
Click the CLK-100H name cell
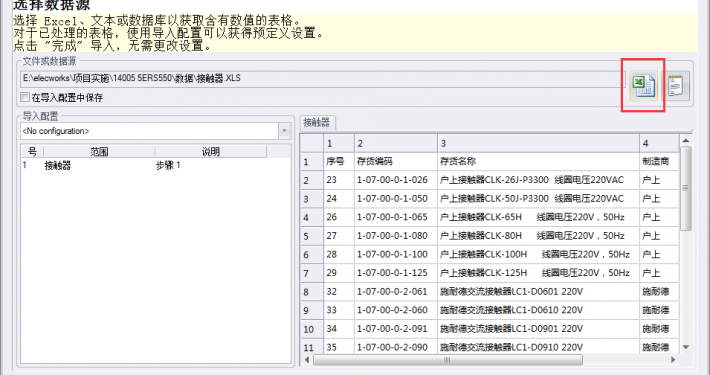(x=538, y=254)
